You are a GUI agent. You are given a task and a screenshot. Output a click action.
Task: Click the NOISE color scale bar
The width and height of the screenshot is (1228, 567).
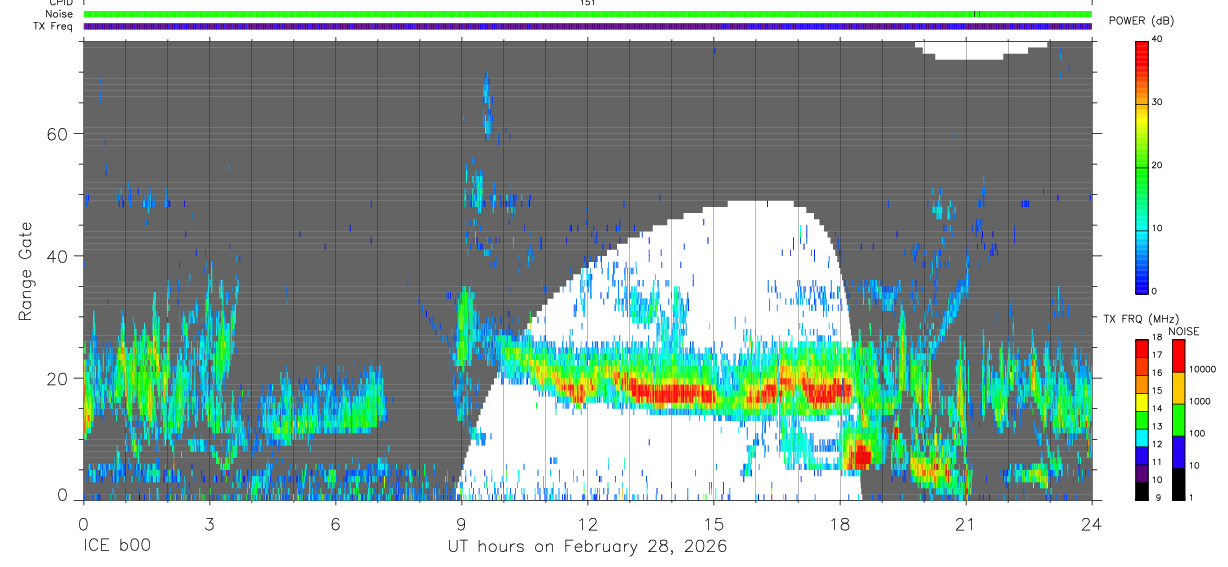click(x=1178, y=420)
